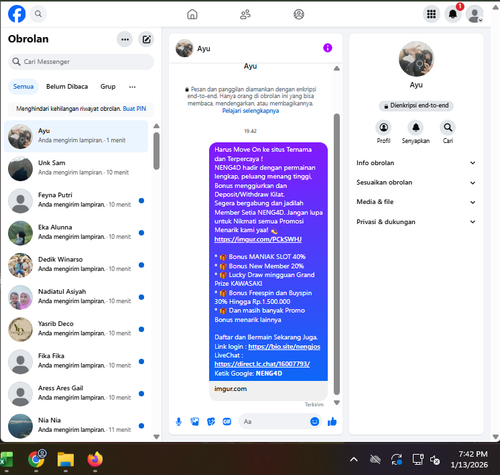
Task: Open the chat with Yasrib Deco
Action: [76, 329]
